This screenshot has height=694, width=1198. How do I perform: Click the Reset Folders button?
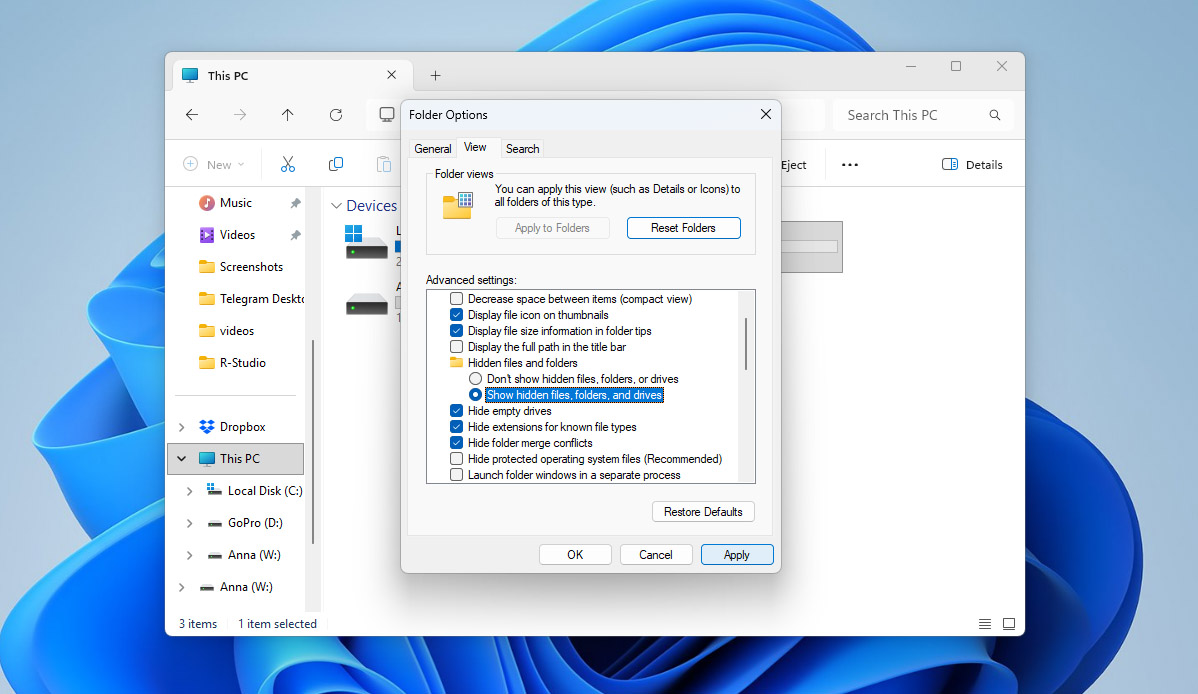(683, 228)
